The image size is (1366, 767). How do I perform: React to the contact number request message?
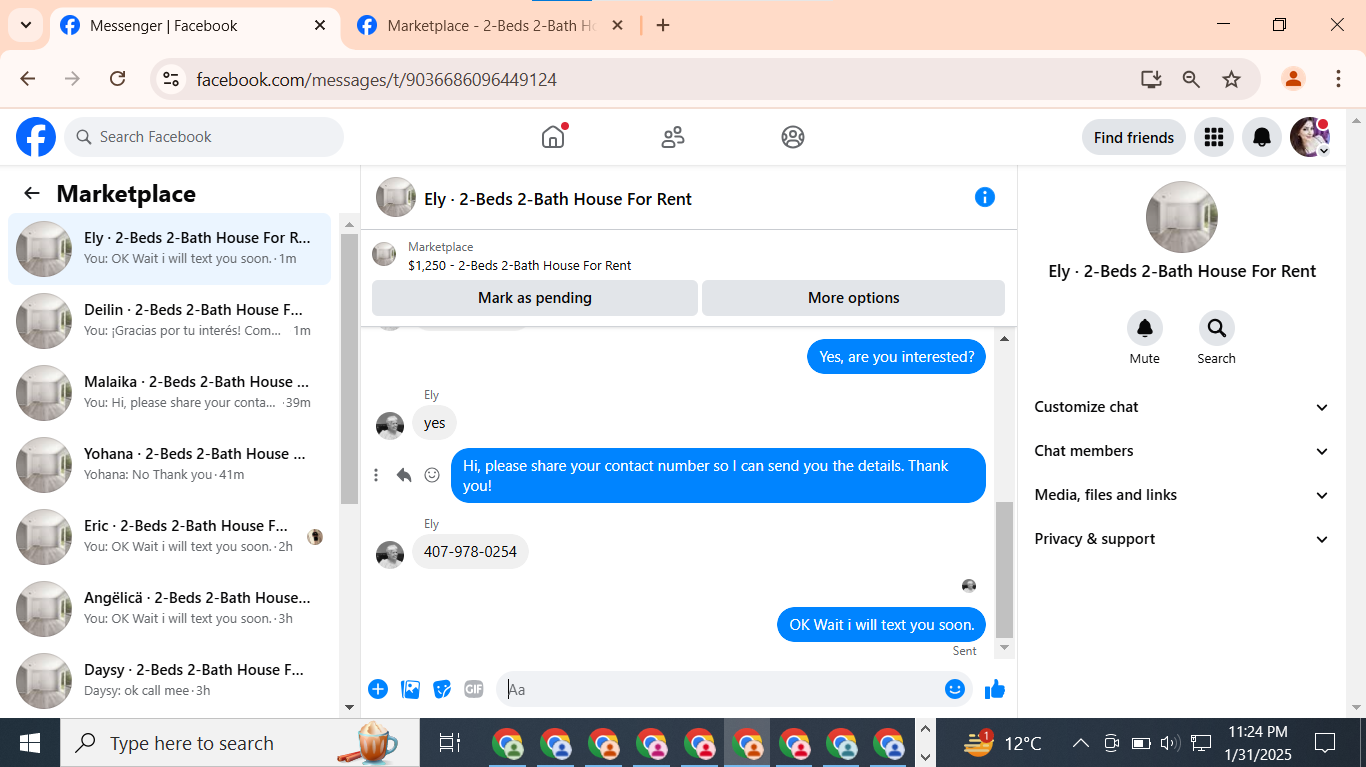pyautogui.click(x=432, y=475)
